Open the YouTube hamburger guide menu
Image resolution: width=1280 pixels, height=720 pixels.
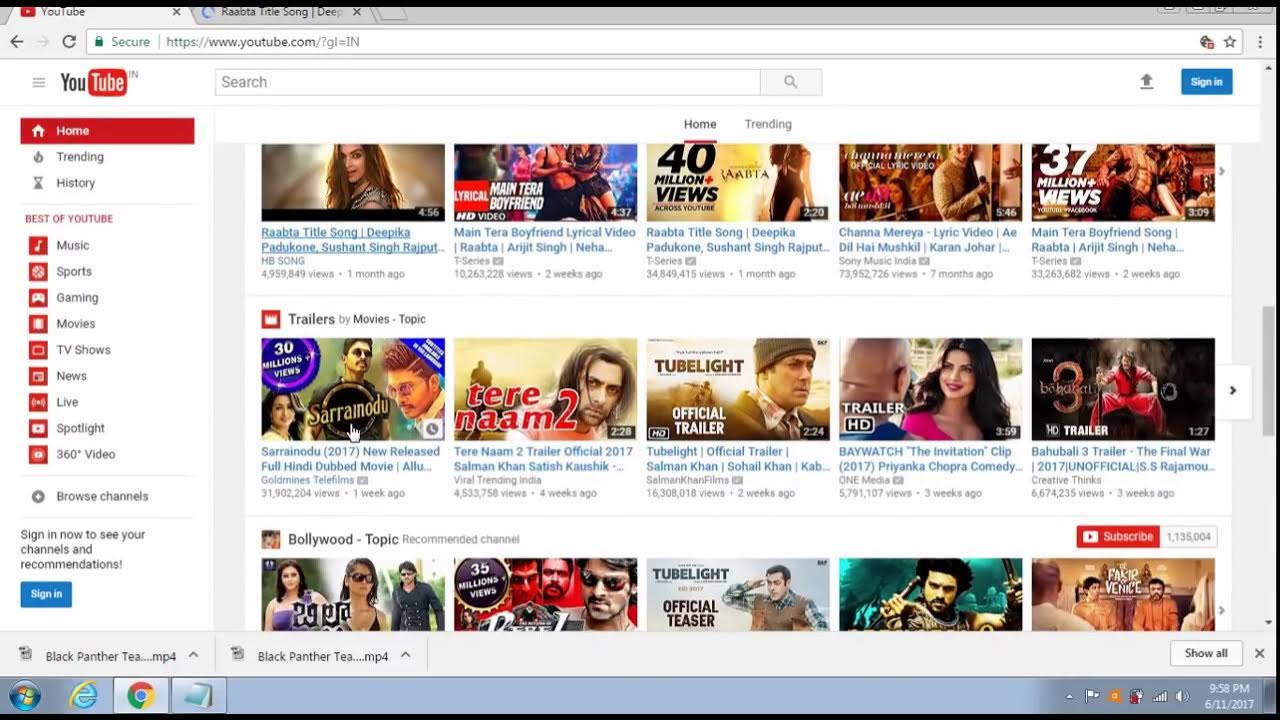coord(39,82)
